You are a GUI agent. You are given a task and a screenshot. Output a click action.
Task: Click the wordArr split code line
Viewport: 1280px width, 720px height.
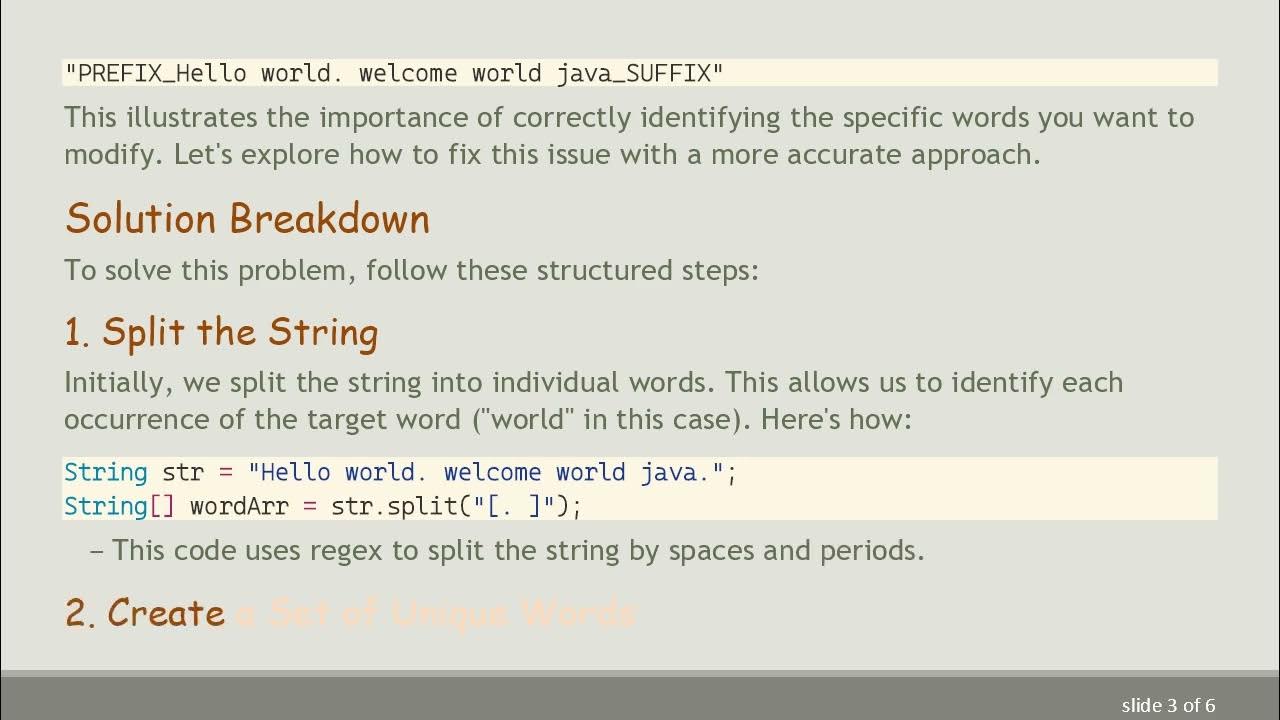click(322, 506)
